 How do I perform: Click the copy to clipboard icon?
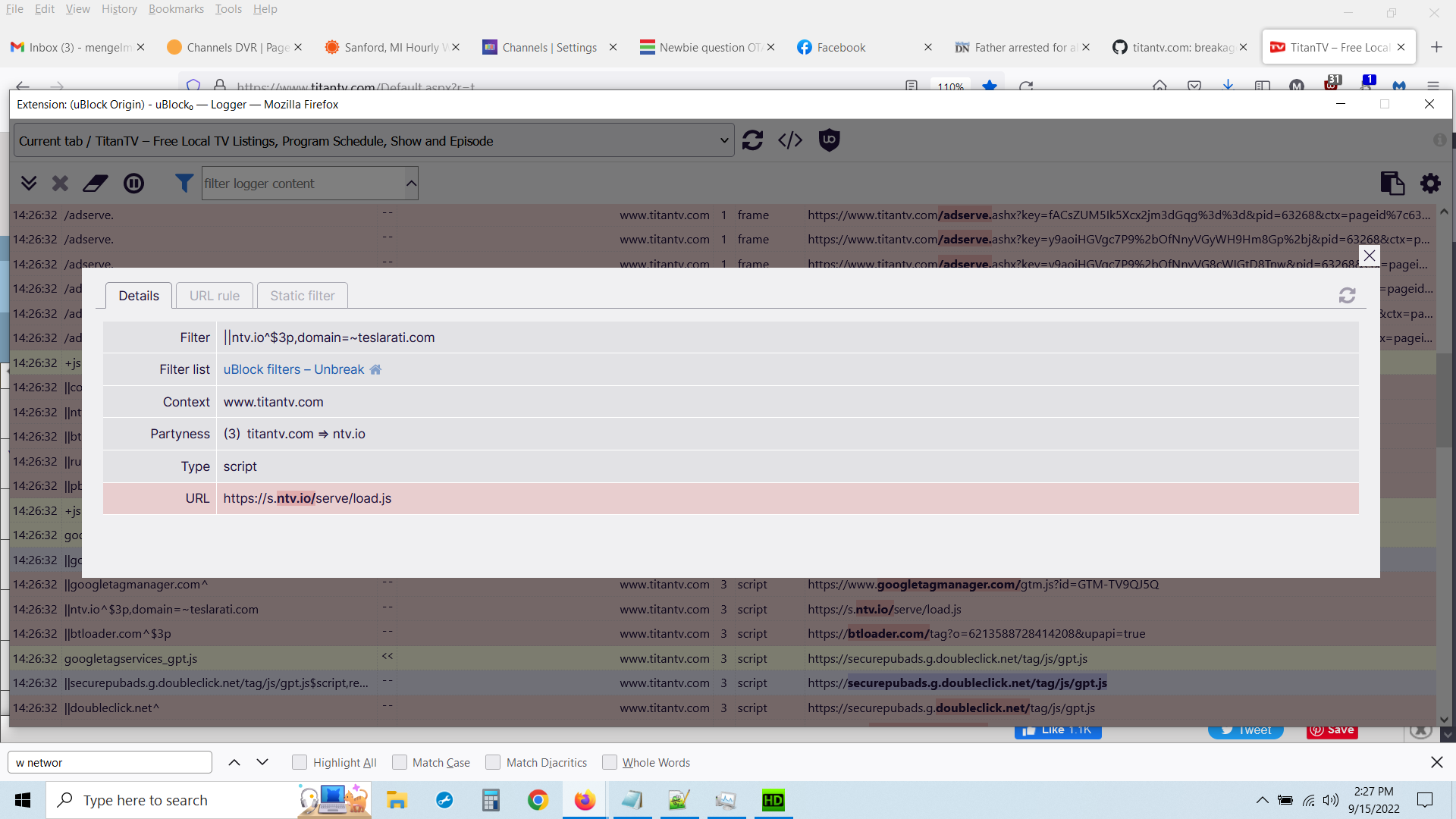[1392, 184]
